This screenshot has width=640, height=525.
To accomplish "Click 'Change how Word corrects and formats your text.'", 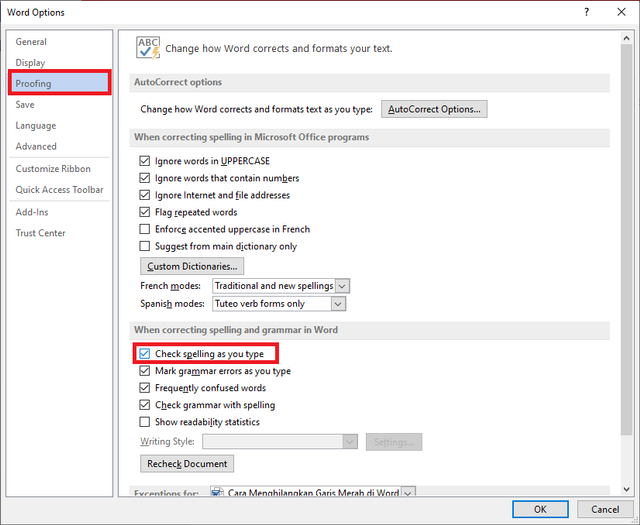I will 279,49.
